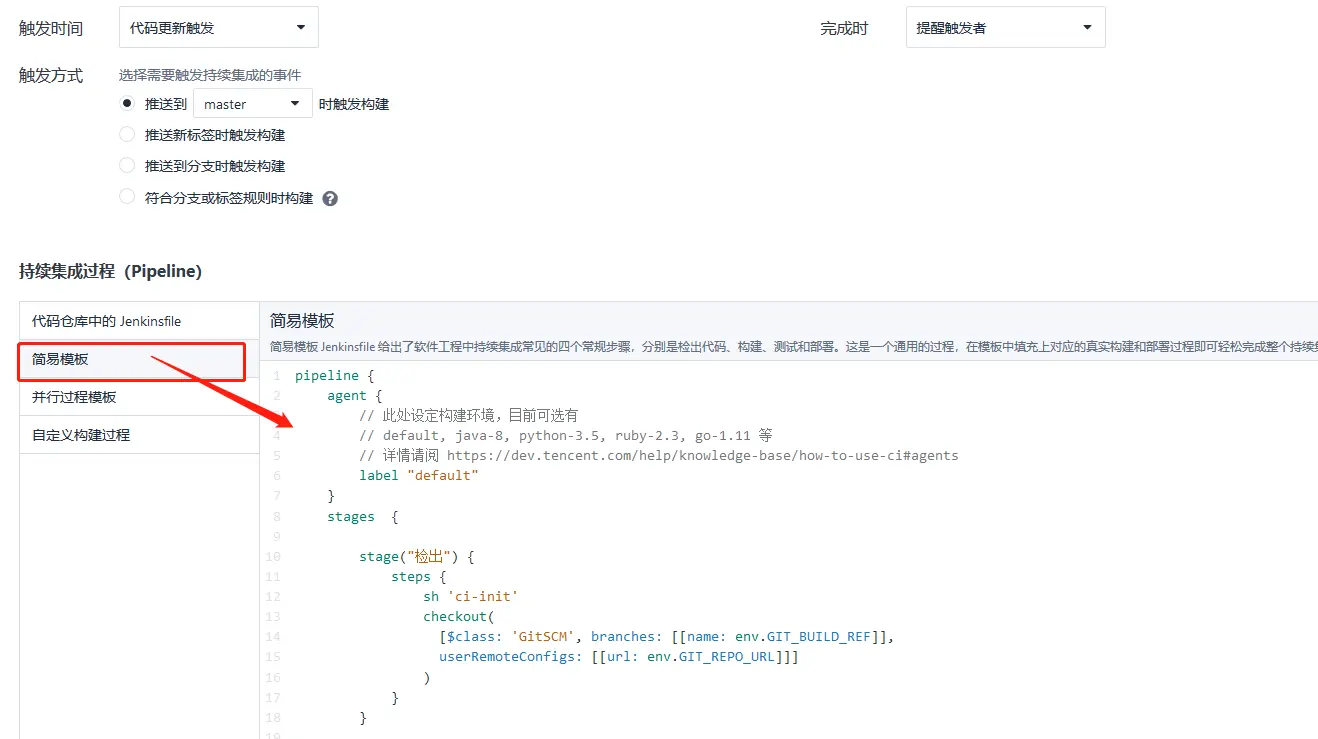Select 推送新标签时触发构建 radio option
This screenshot has height=739, width=1318.
(x=127, y=134)
